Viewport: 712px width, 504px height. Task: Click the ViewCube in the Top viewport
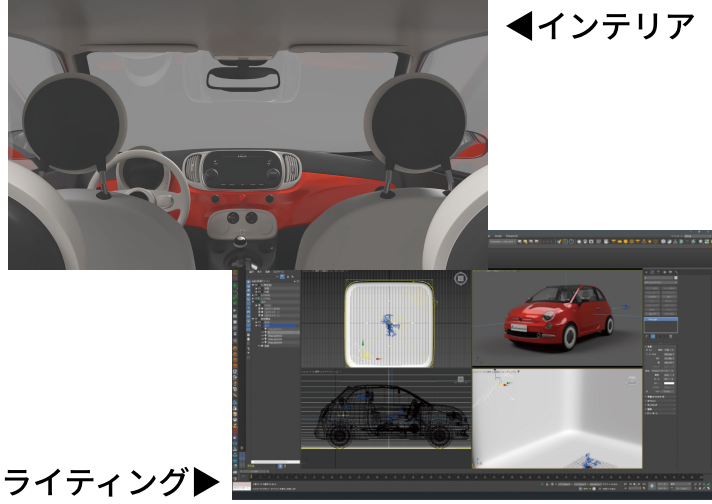point(459,278)
